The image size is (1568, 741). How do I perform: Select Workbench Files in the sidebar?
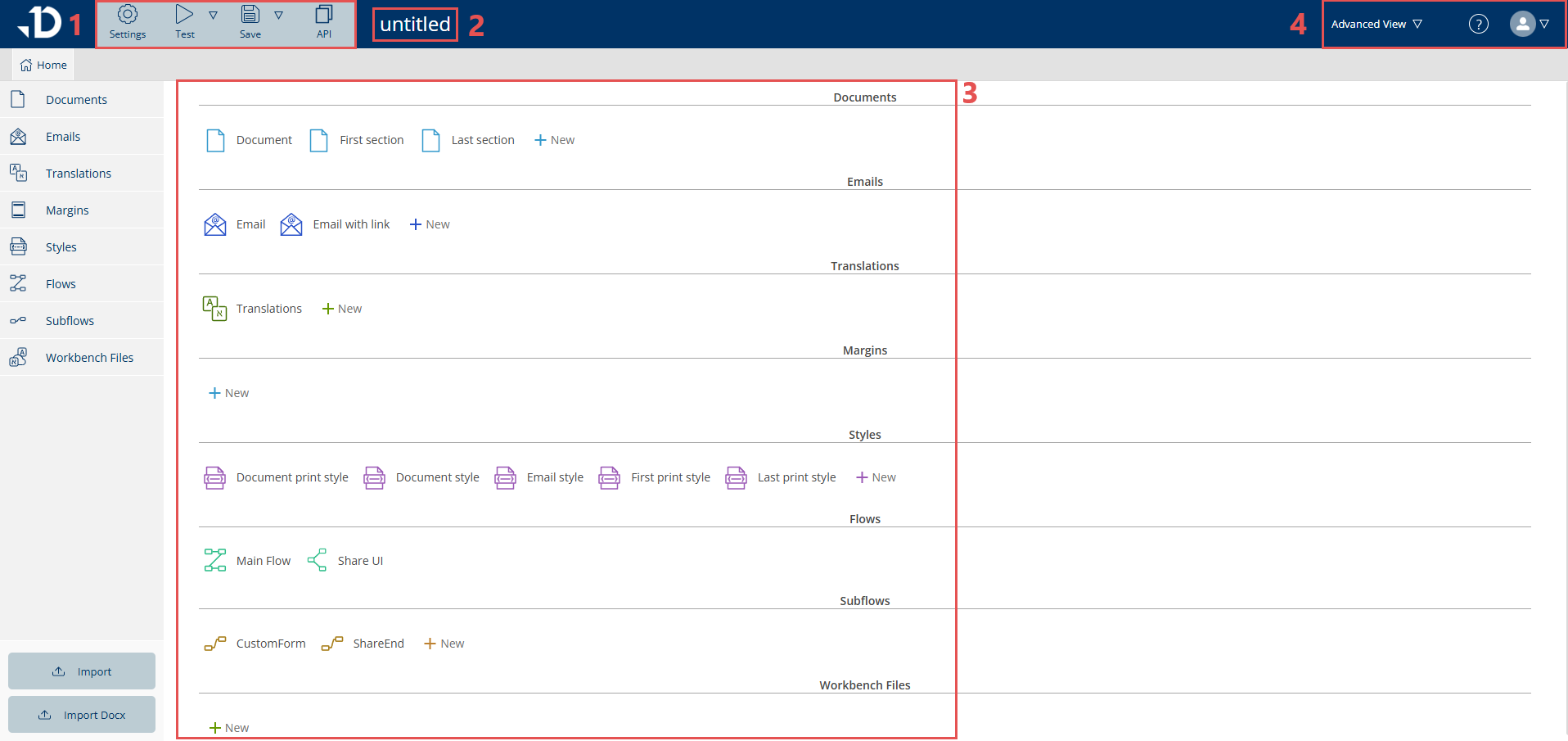coord(89,358)
